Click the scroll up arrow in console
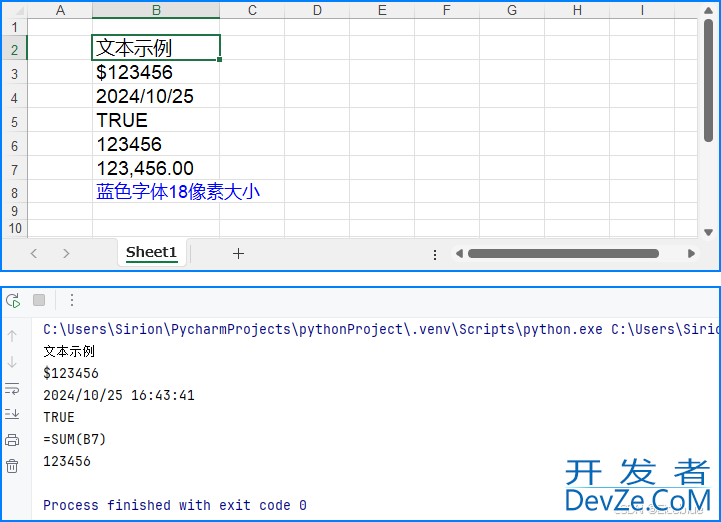Viewport: 721px width, 522px height. point(12,336)
